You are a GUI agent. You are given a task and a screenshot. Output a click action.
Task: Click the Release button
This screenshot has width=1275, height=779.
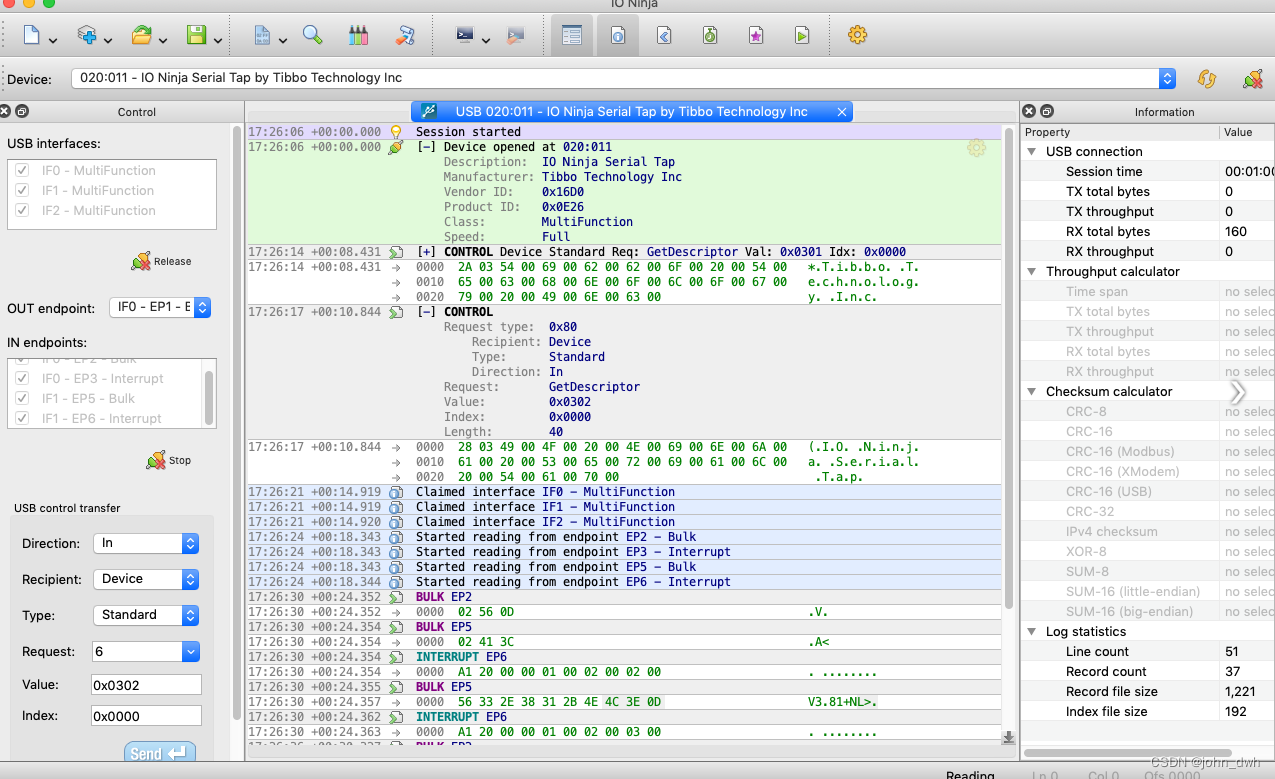161,261
